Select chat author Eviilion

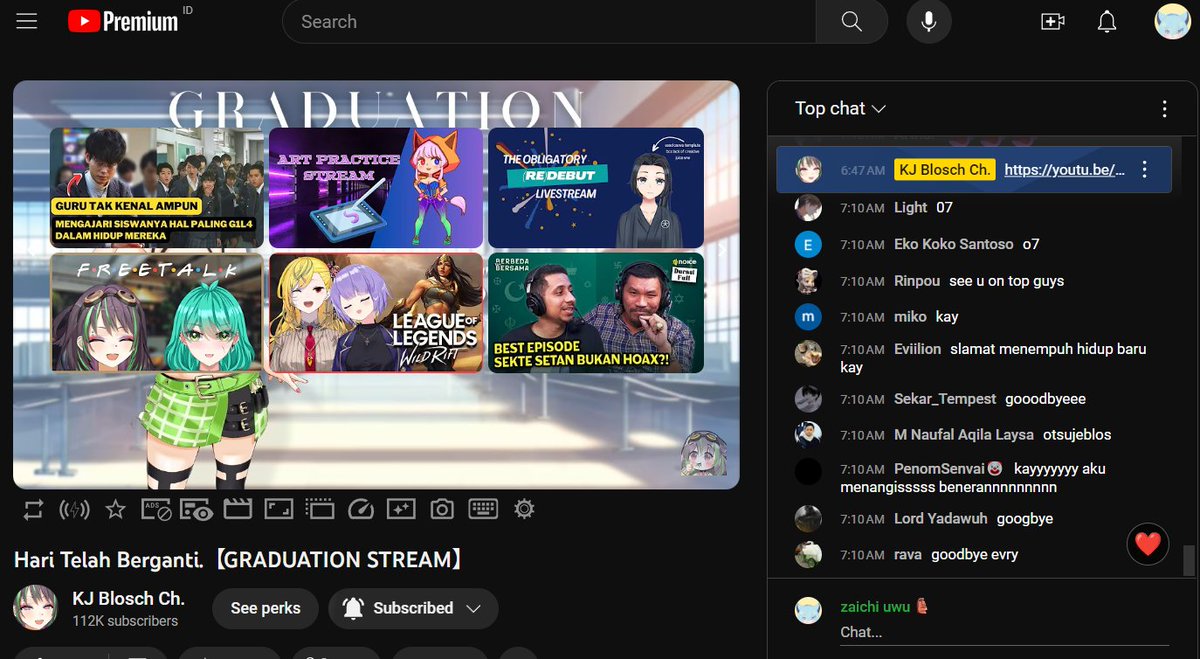918,349
